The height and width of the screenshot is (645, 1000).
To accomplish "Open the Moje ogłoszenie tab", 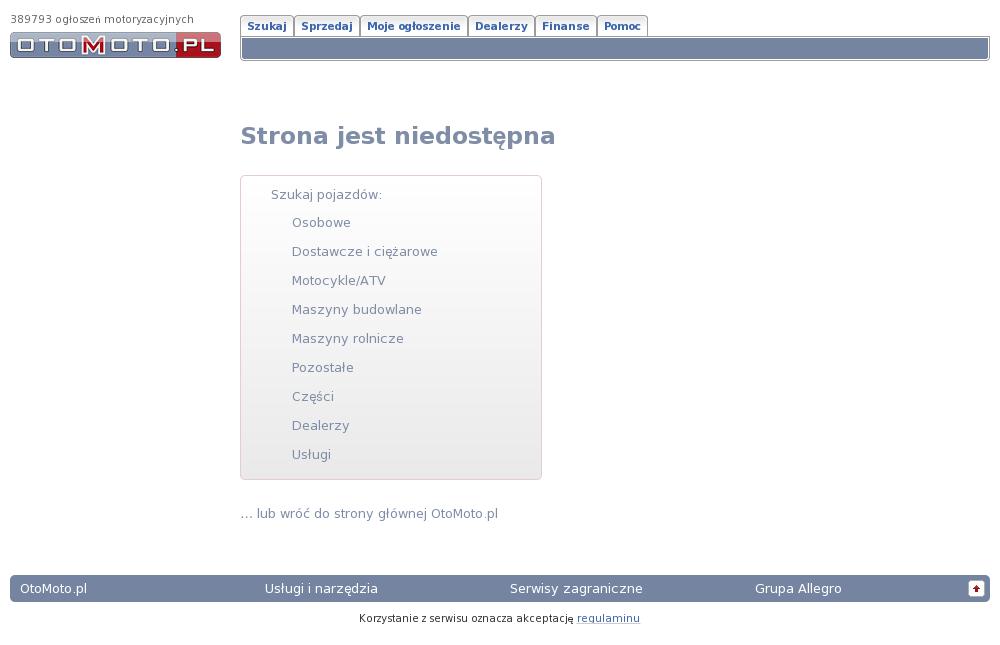I will coord(413,26).
